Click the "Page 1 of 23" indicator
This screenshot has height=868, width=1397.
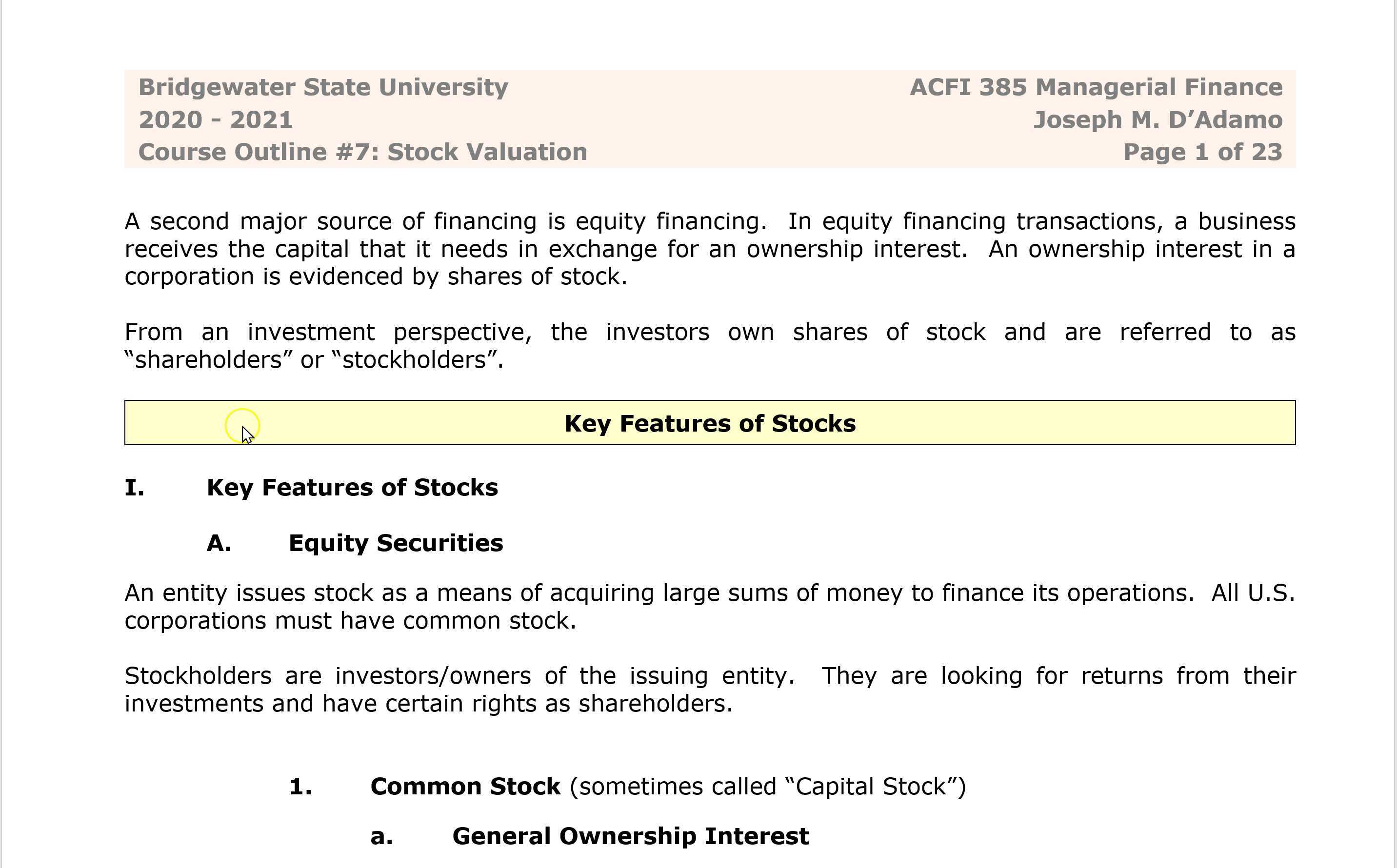tap(1202, 152)
